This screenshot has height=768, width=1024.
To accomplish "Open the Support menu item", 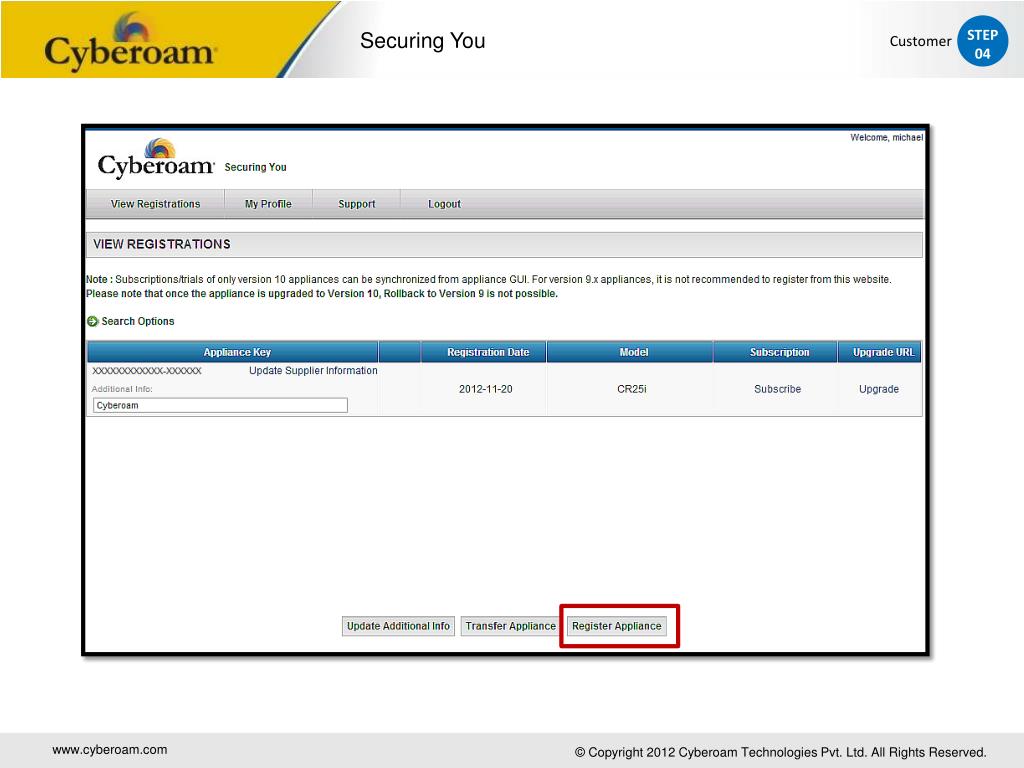I will [357, 204].
